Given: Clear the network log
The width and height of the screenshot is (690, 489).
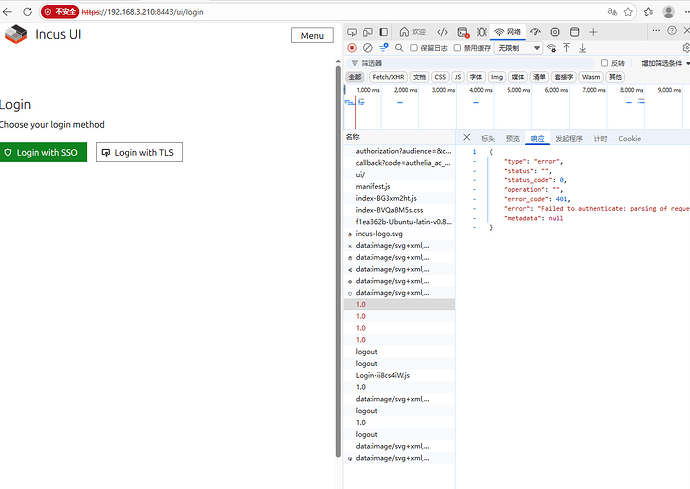Looking at the screenshot, I should (x=368, y=47).
